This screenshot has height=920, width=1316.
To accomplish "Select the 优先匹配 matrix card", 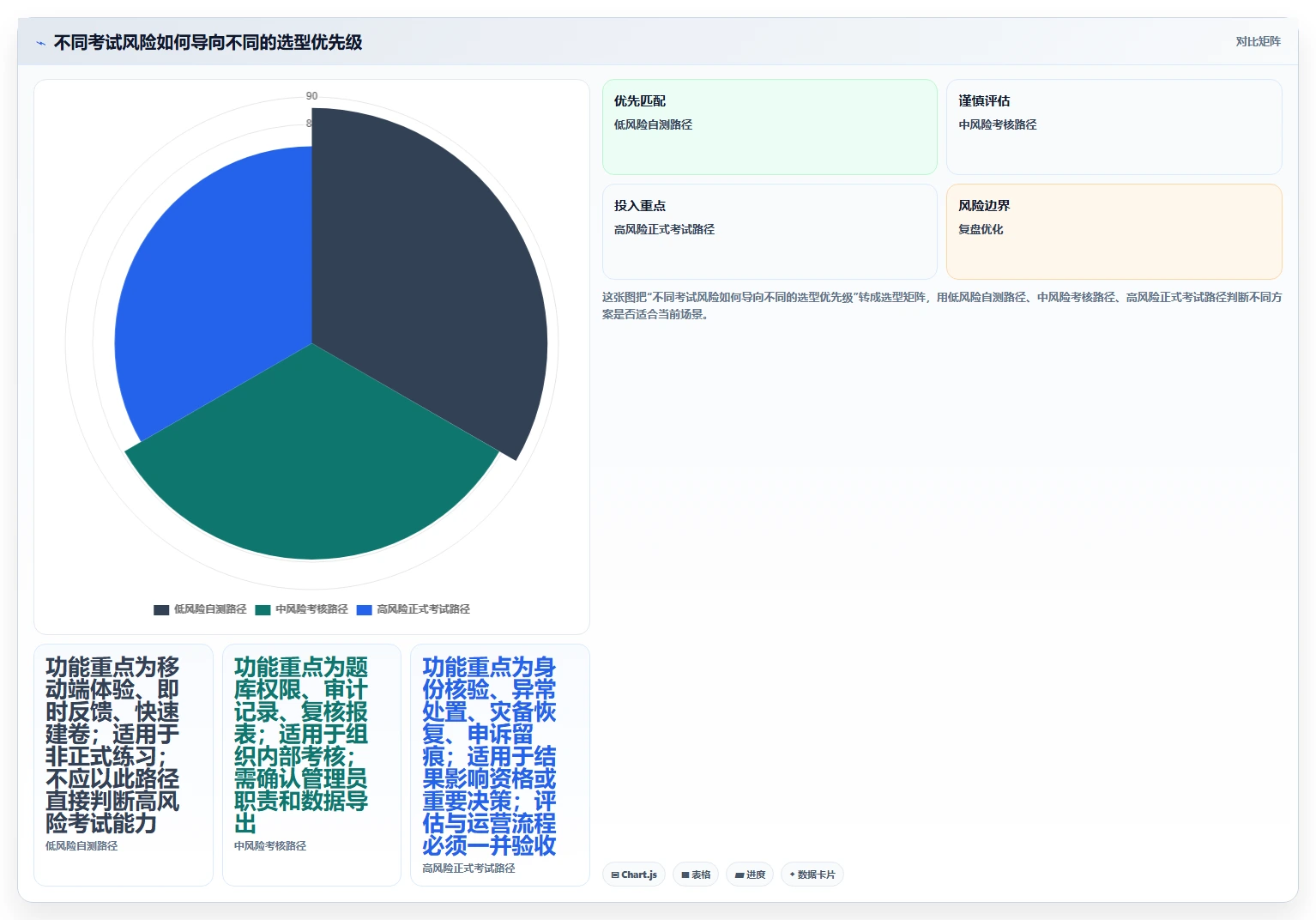I will pyautogui.click(x=770, y=127).
